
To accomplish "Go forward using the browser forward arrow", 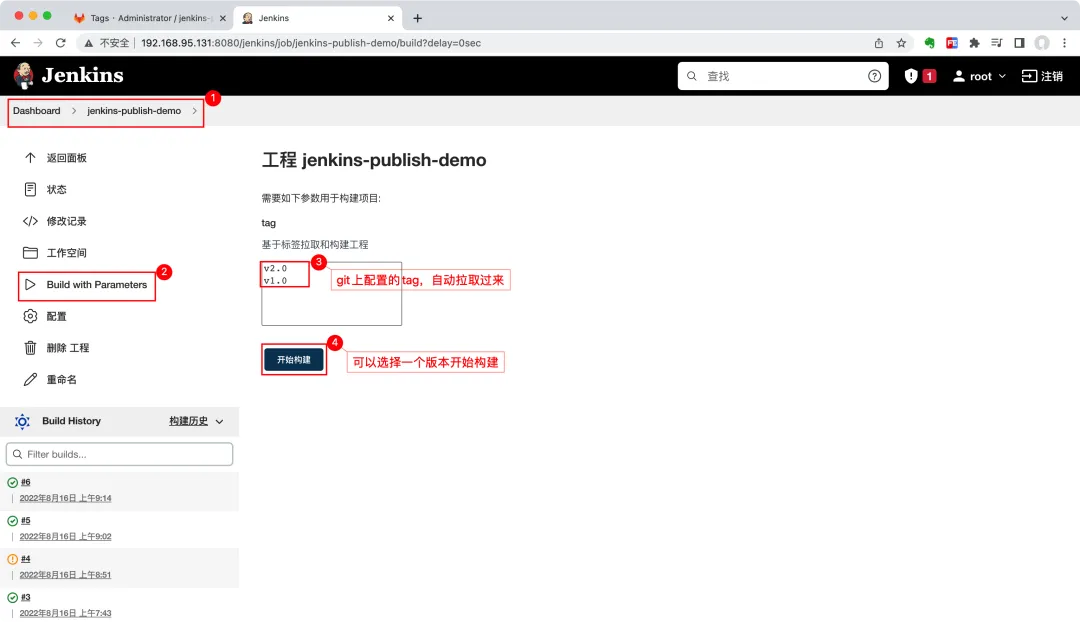I will pos(38,43).
